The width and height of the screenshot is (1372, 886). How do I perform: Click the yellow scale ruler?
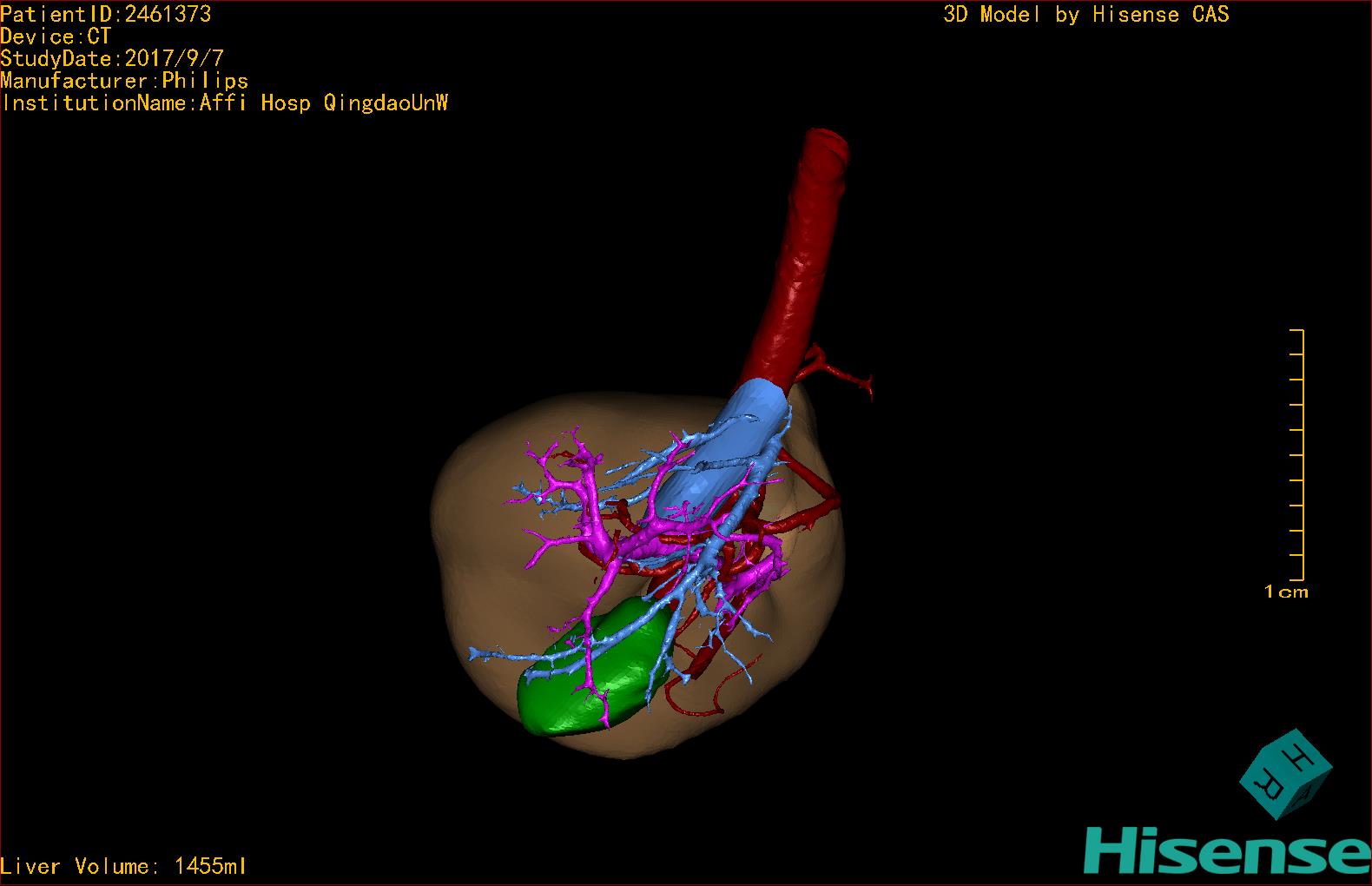[1297, 455]
